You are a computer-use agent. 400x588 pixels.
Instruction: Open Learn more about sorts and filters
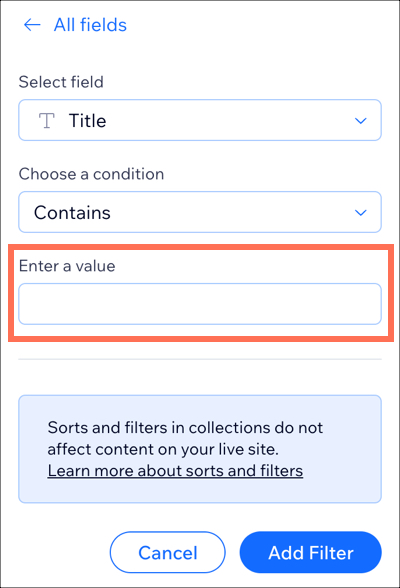175,471
